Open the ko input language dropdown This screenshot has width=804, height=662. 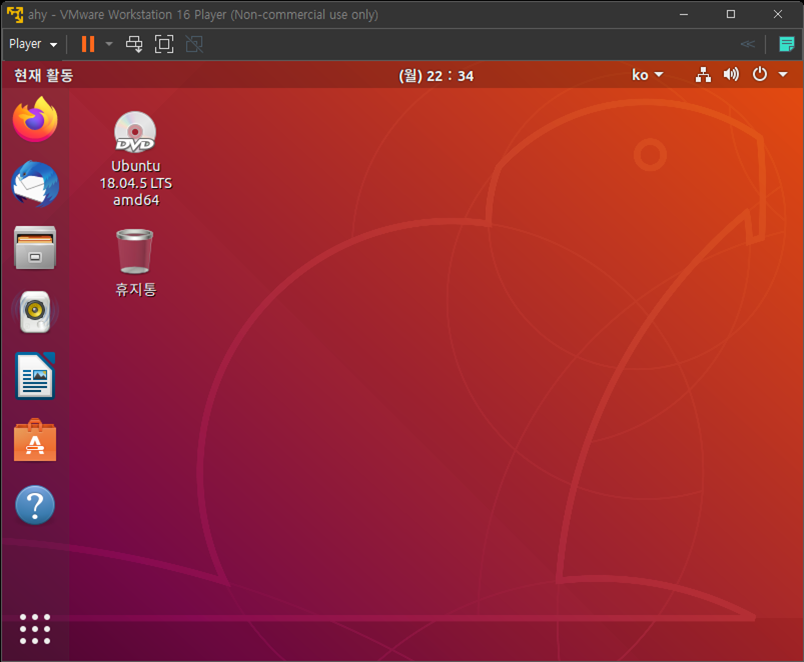coord(647,75)
